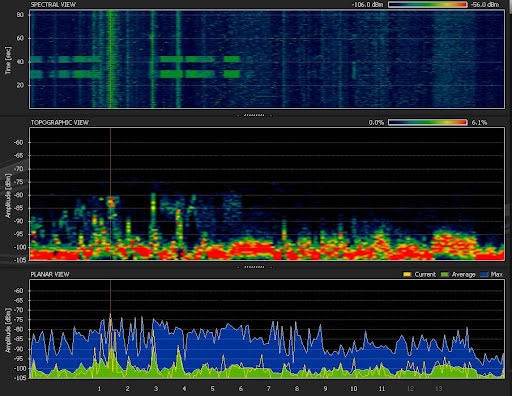Viewport: 512px width, 396px height.
Task: Click the 60 tick on the time axis
Action: (20, 38)
